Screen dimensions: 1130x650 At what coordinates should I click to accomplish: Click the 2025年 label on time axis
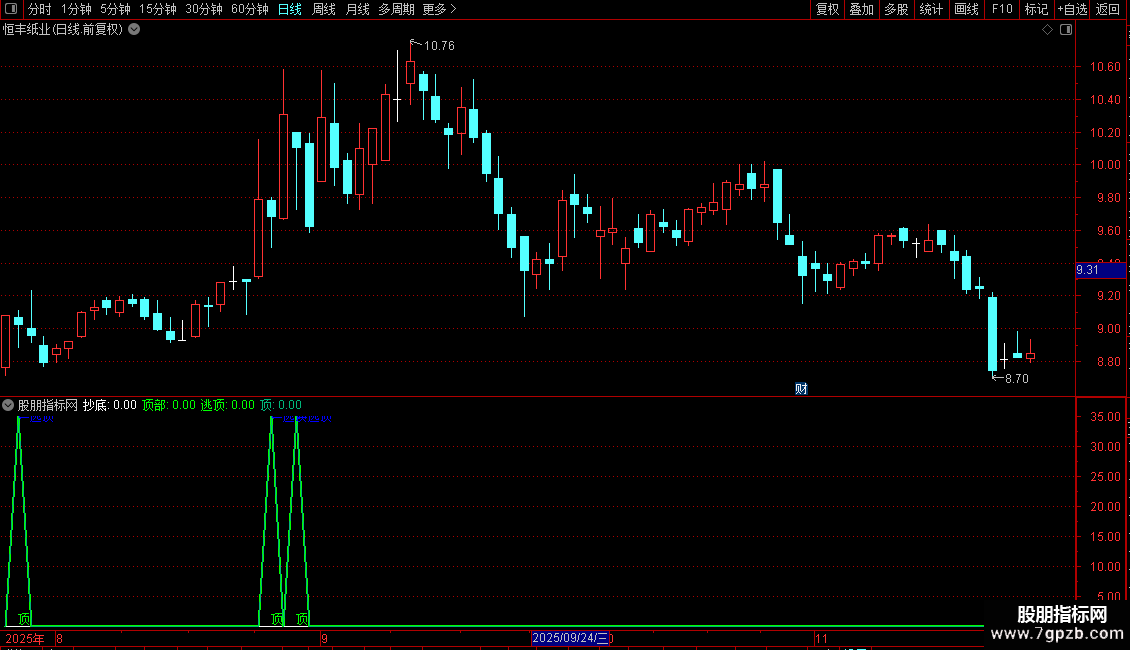[x=25, y=638]
